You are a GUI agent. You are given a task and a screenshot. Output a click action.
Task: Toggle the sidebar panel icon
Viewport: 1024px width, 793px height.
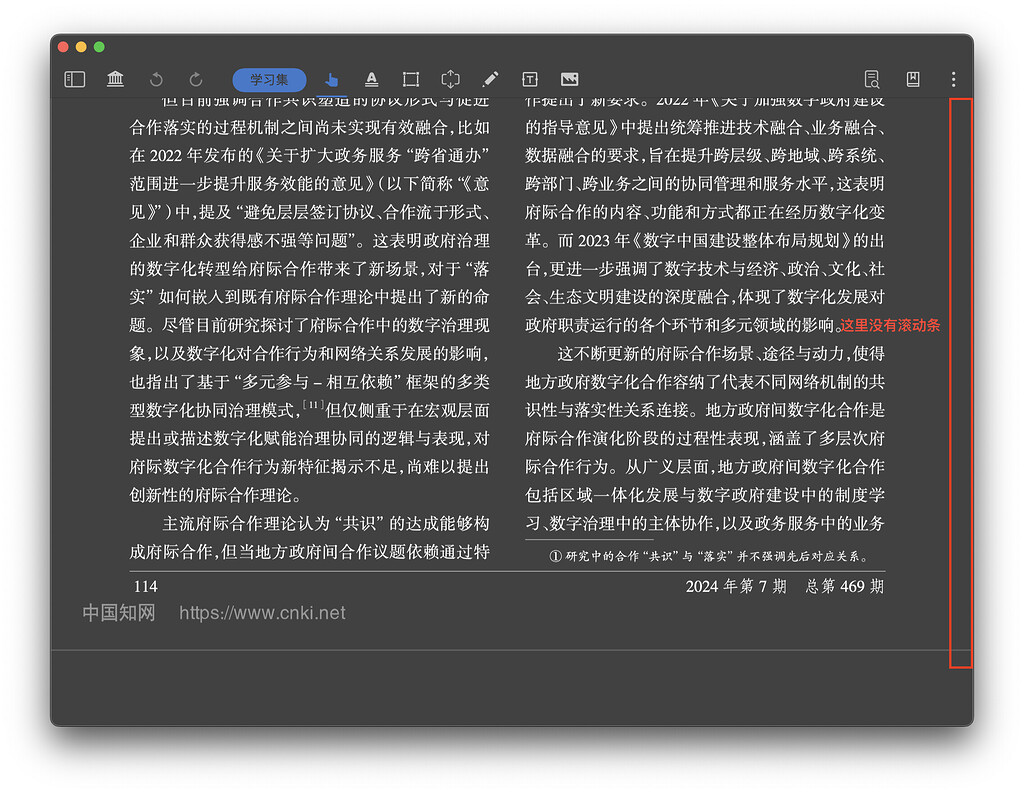74,79
